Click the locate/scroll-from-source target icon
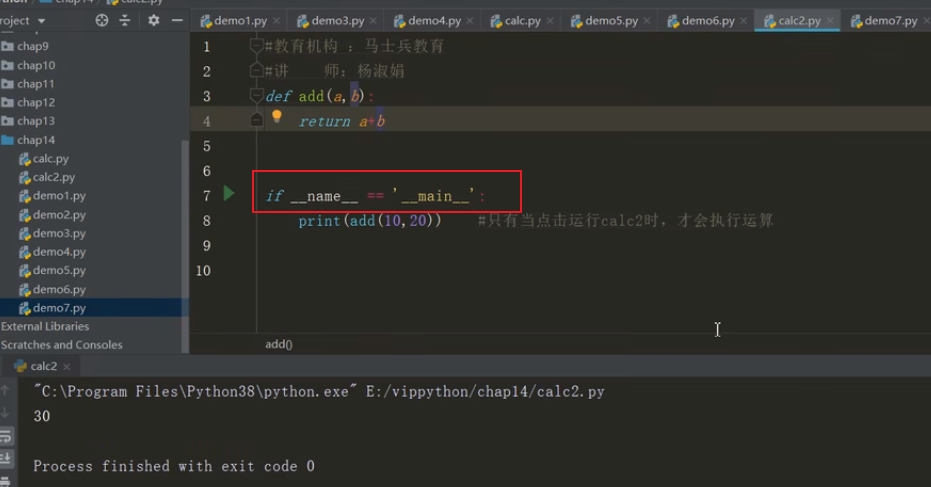931x487 pixels. click(102, 21)
